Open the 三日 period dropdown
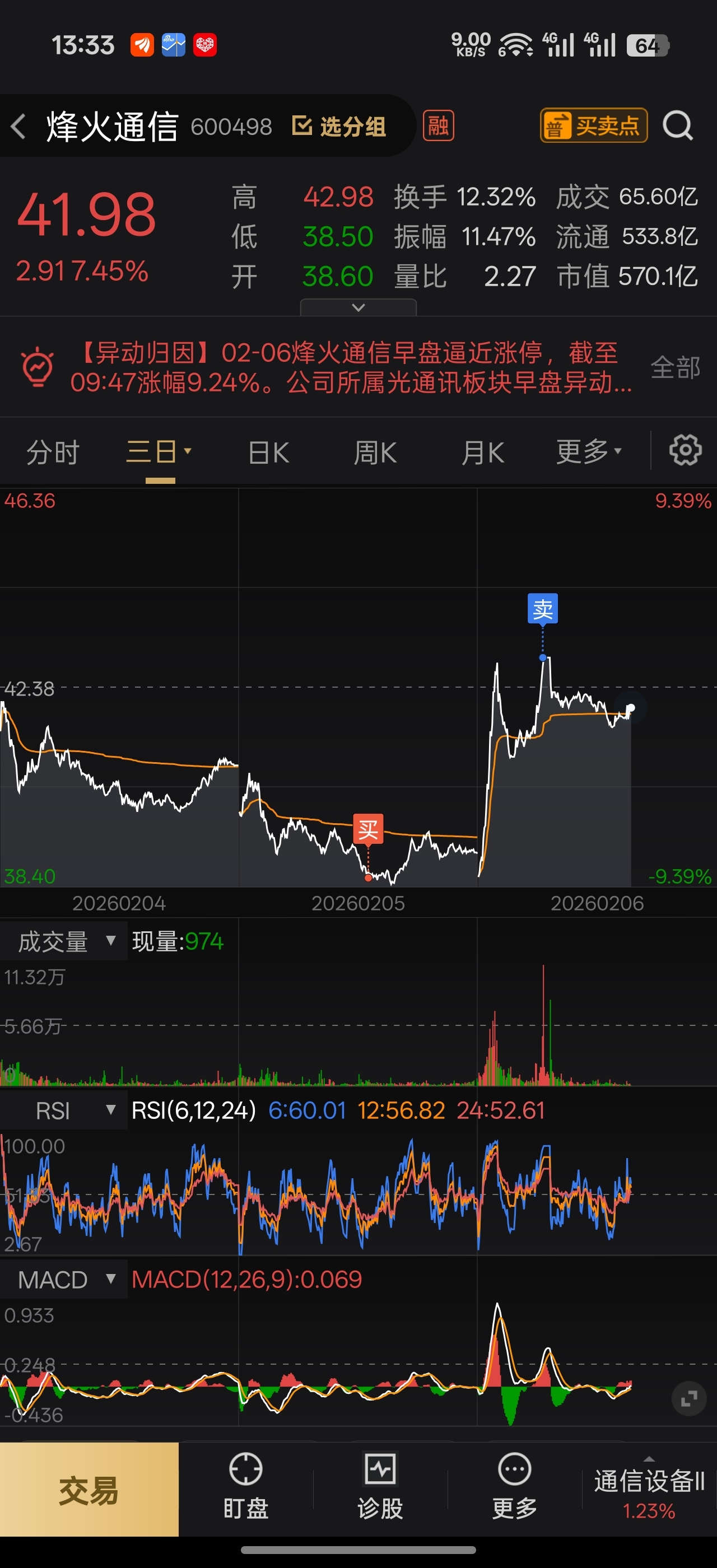This screenshot has height=1568, width=717. pos(160,452)
